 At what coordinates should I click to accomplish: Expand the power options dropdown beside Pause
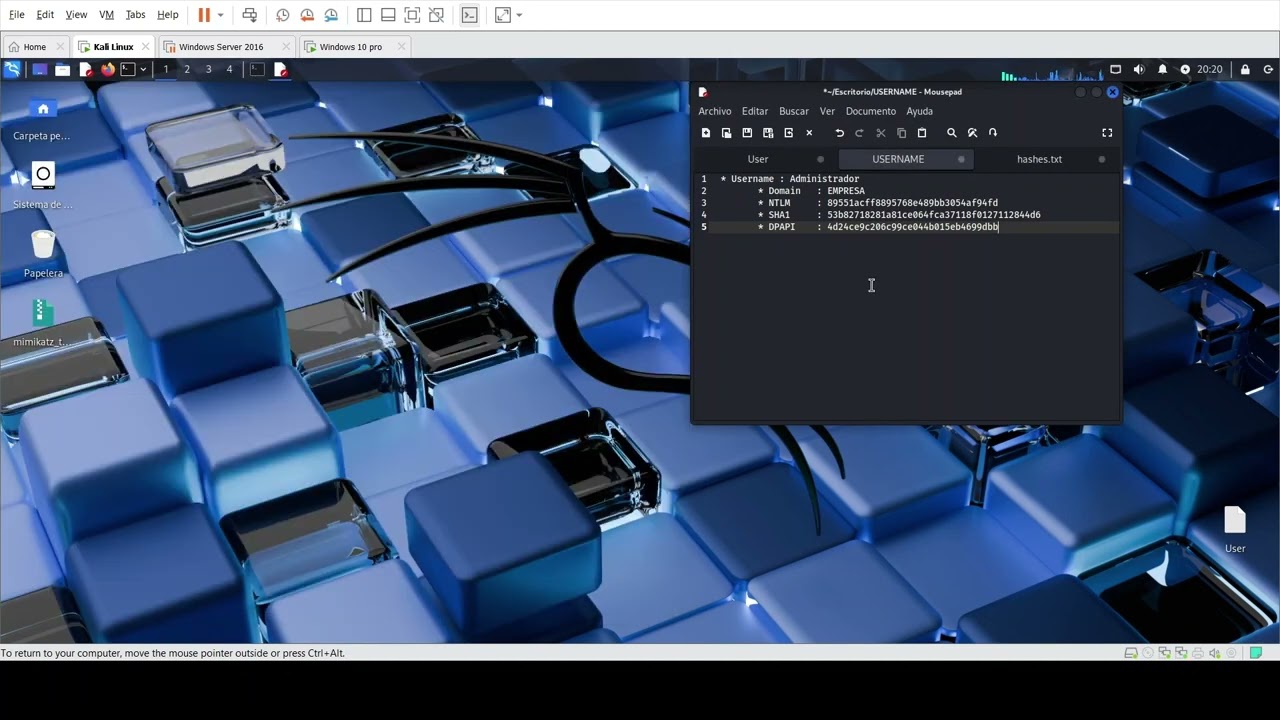[x=220, y=15]
